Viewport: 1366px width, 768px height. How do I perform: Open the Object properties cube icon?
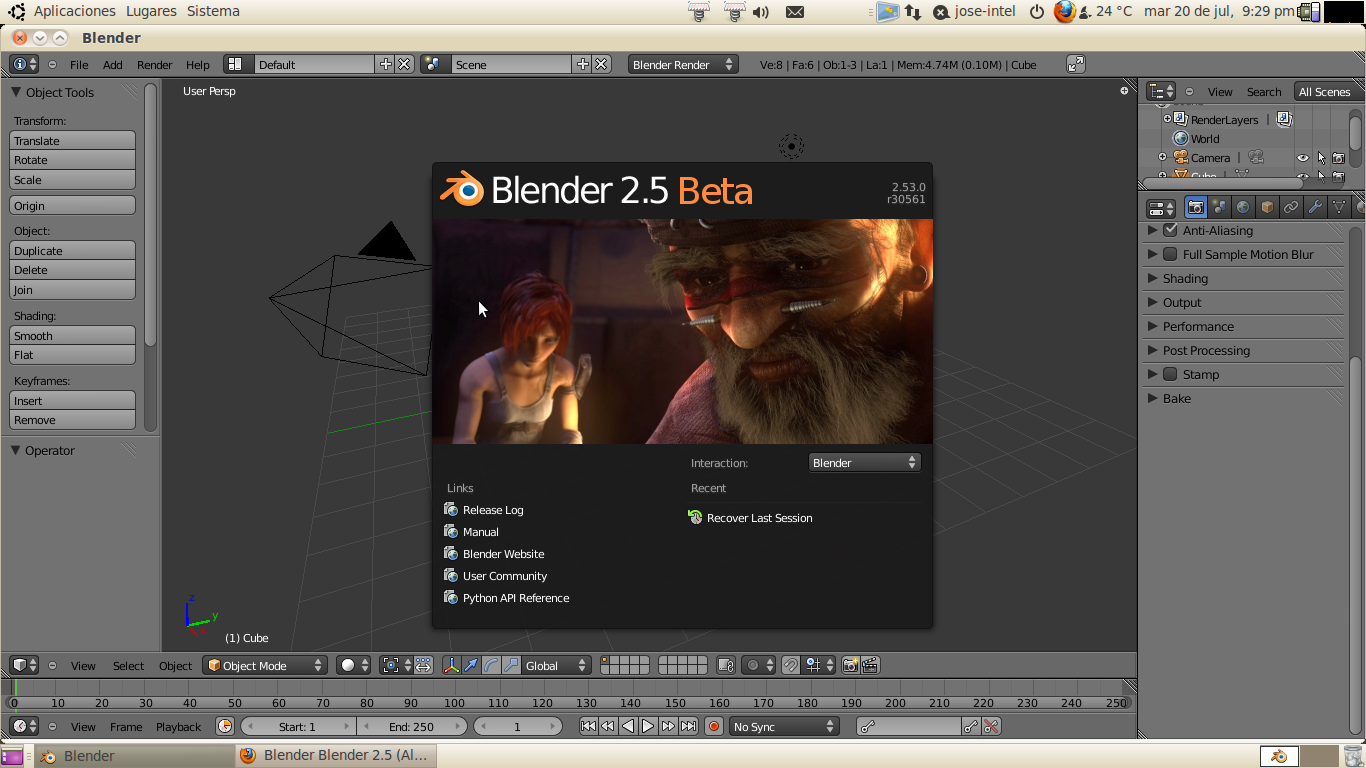[x=1267, y=207]
